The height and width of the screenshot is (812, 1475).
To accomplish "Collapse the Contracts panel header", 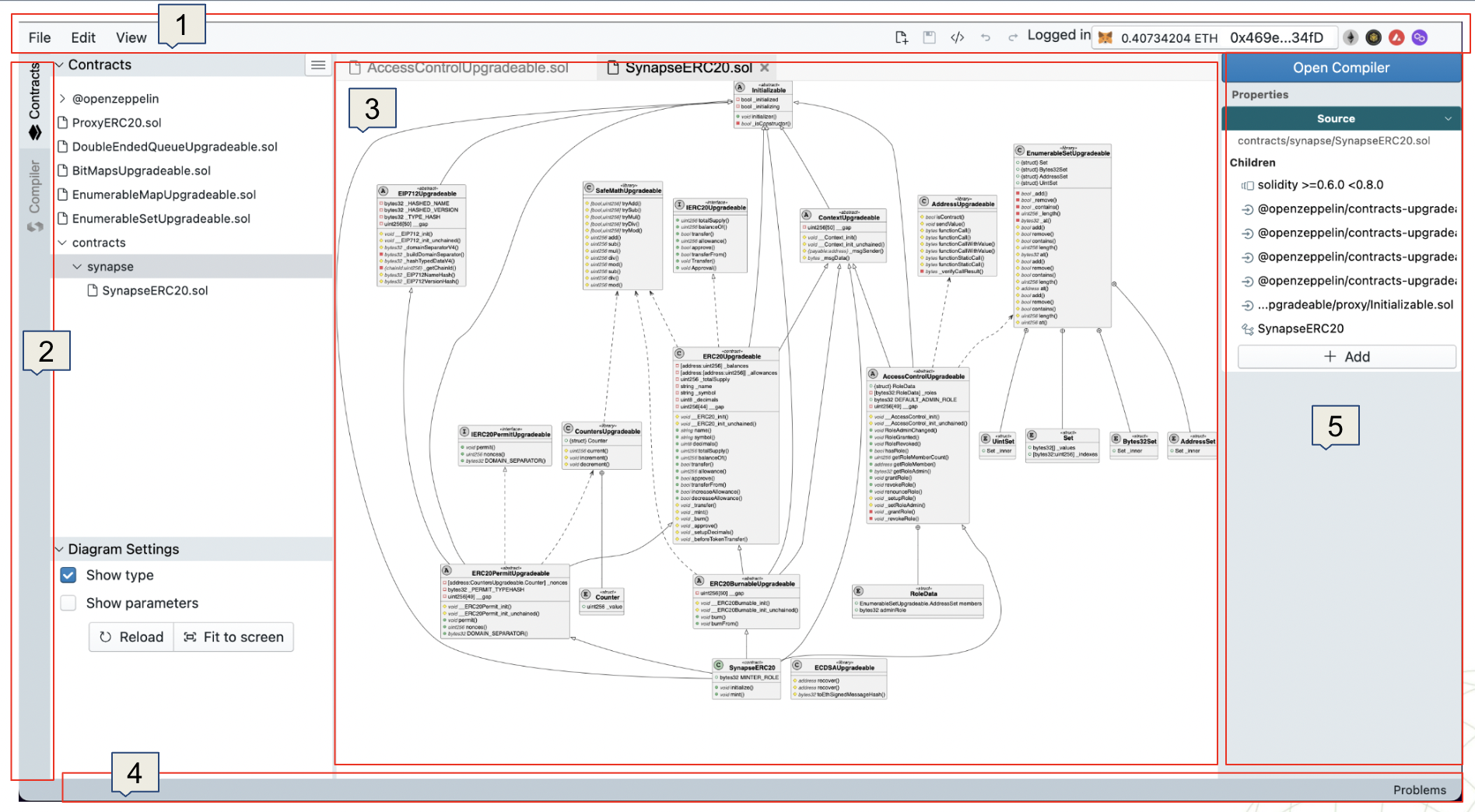I will (59, 65).
